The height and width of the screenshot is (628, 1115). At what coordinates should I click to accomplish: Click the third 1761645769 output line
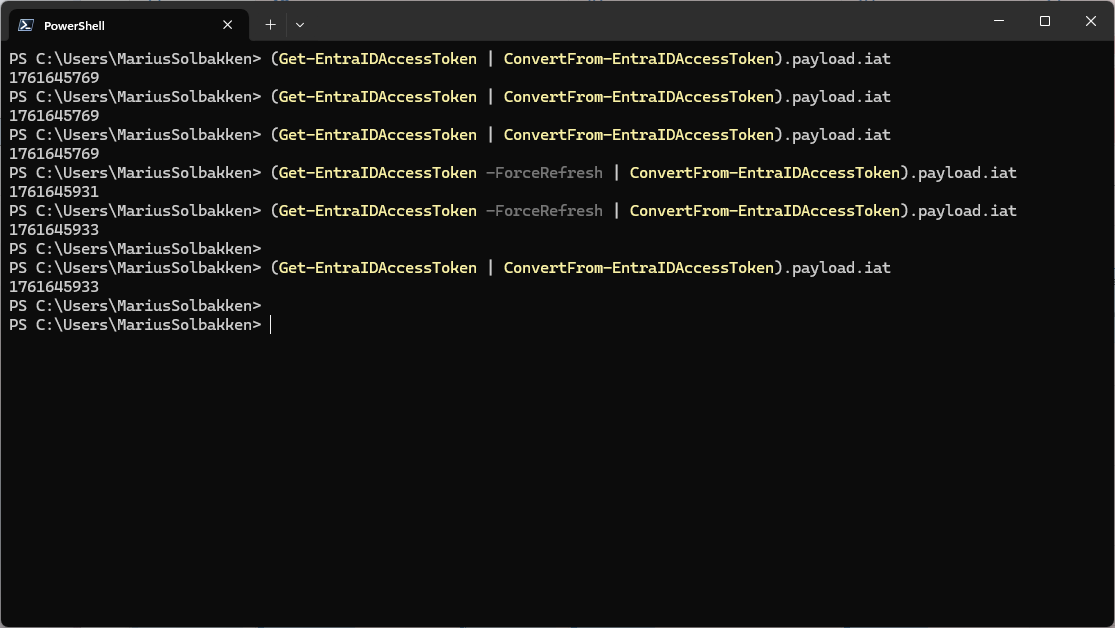click(54, 154)
